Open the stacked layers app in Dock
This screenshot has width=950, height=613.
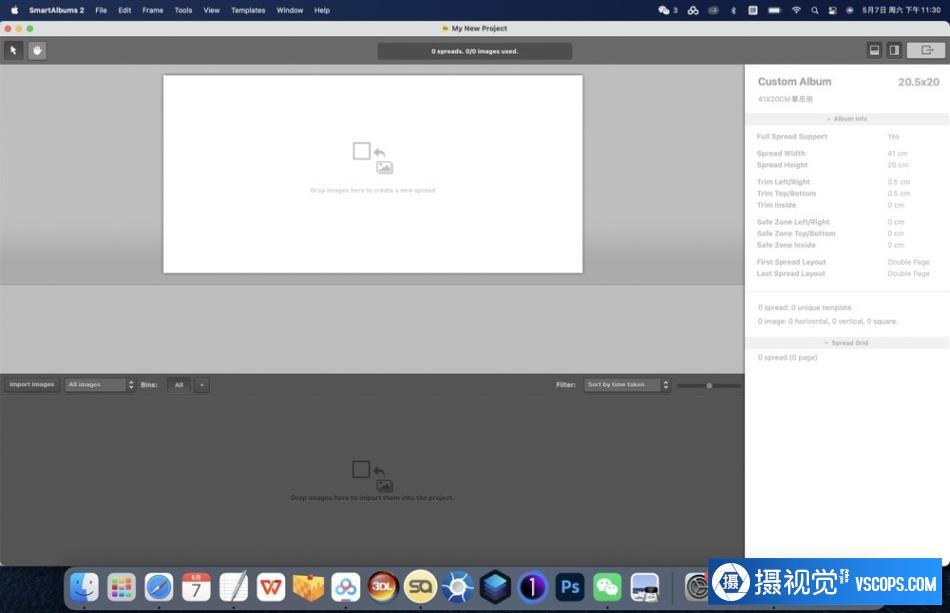495,586
